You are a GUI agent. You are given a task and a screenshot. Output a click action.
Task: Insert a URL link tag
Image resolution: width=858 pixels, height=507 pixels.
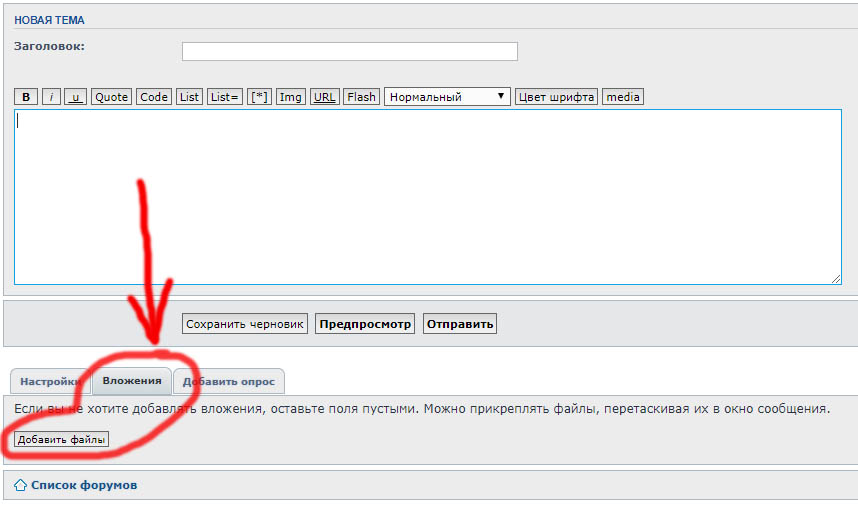coord(324,97)
